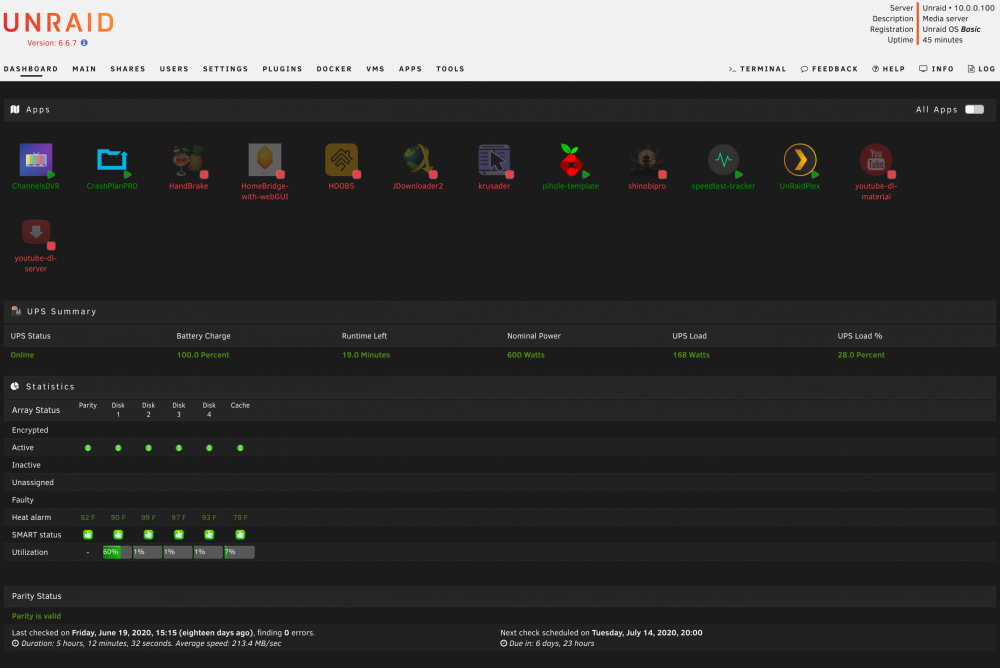Click the 28.0 Percent load value
Screen dimensions: 1000x668
[x=861, y=355]
